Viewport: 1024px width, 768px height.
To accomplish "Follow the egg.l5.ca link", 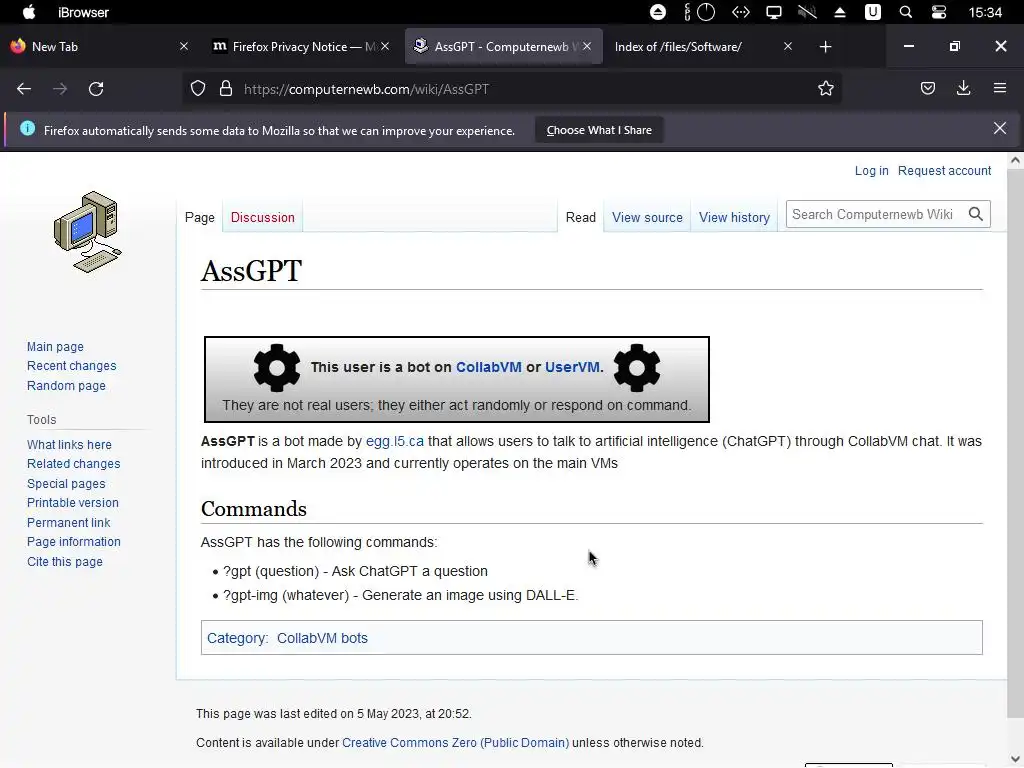I will coord(394,441).
